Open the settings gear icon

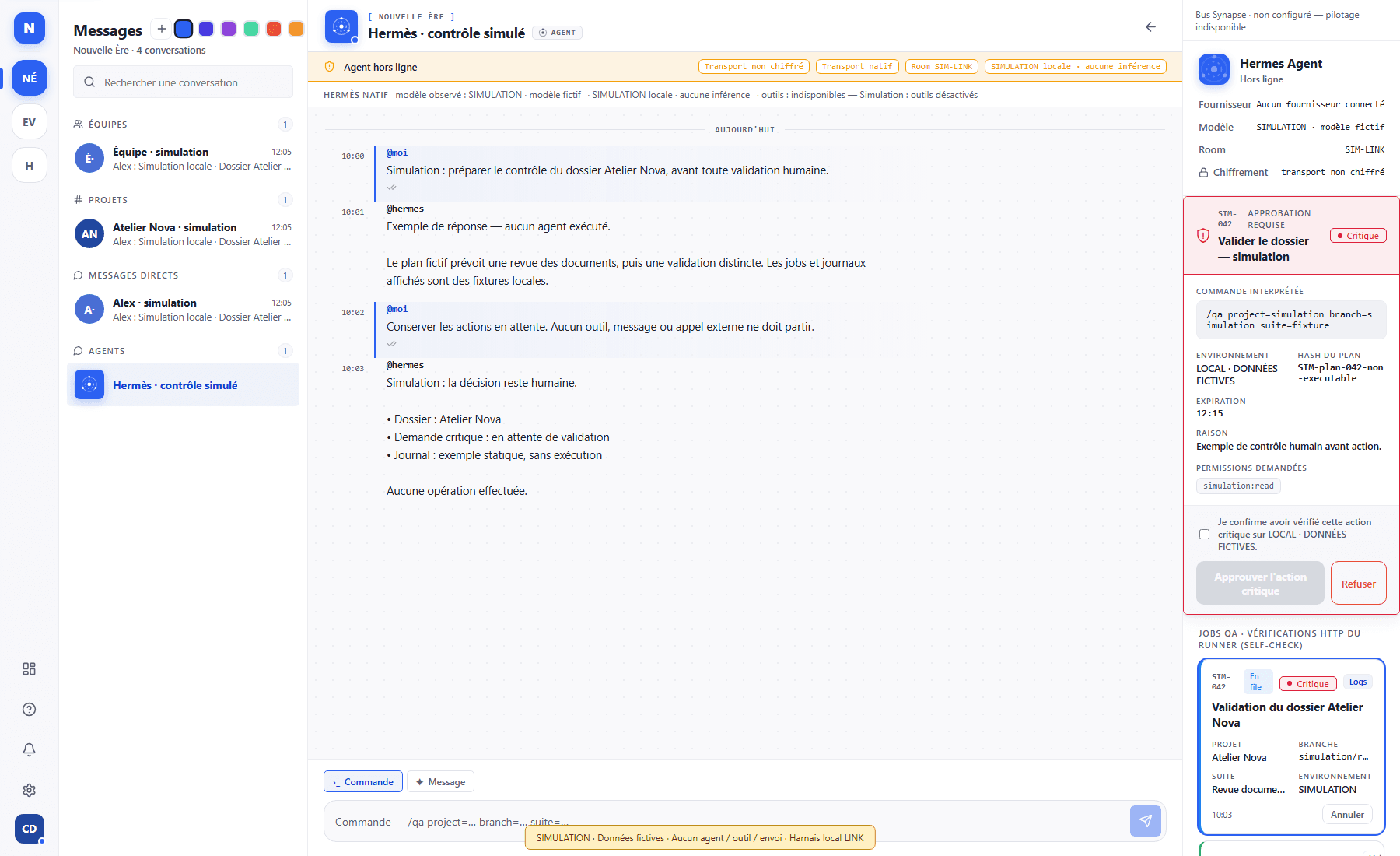click(x=30, y=790)
